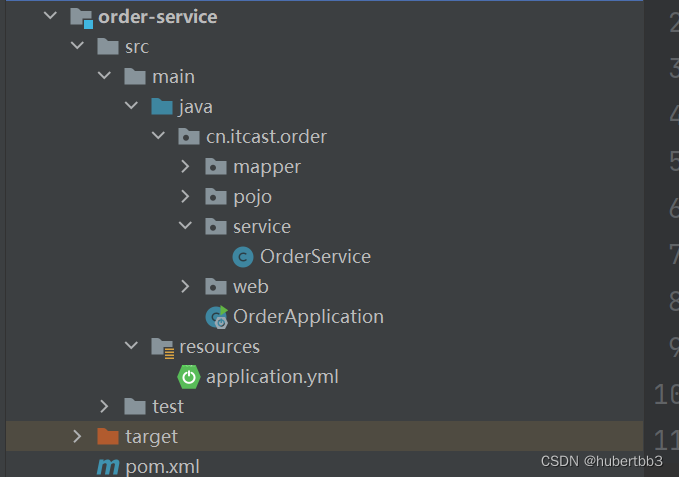Click the orange target folder icon
The width and height of the screenshot is (679, 477).
(x=108, y=436)
